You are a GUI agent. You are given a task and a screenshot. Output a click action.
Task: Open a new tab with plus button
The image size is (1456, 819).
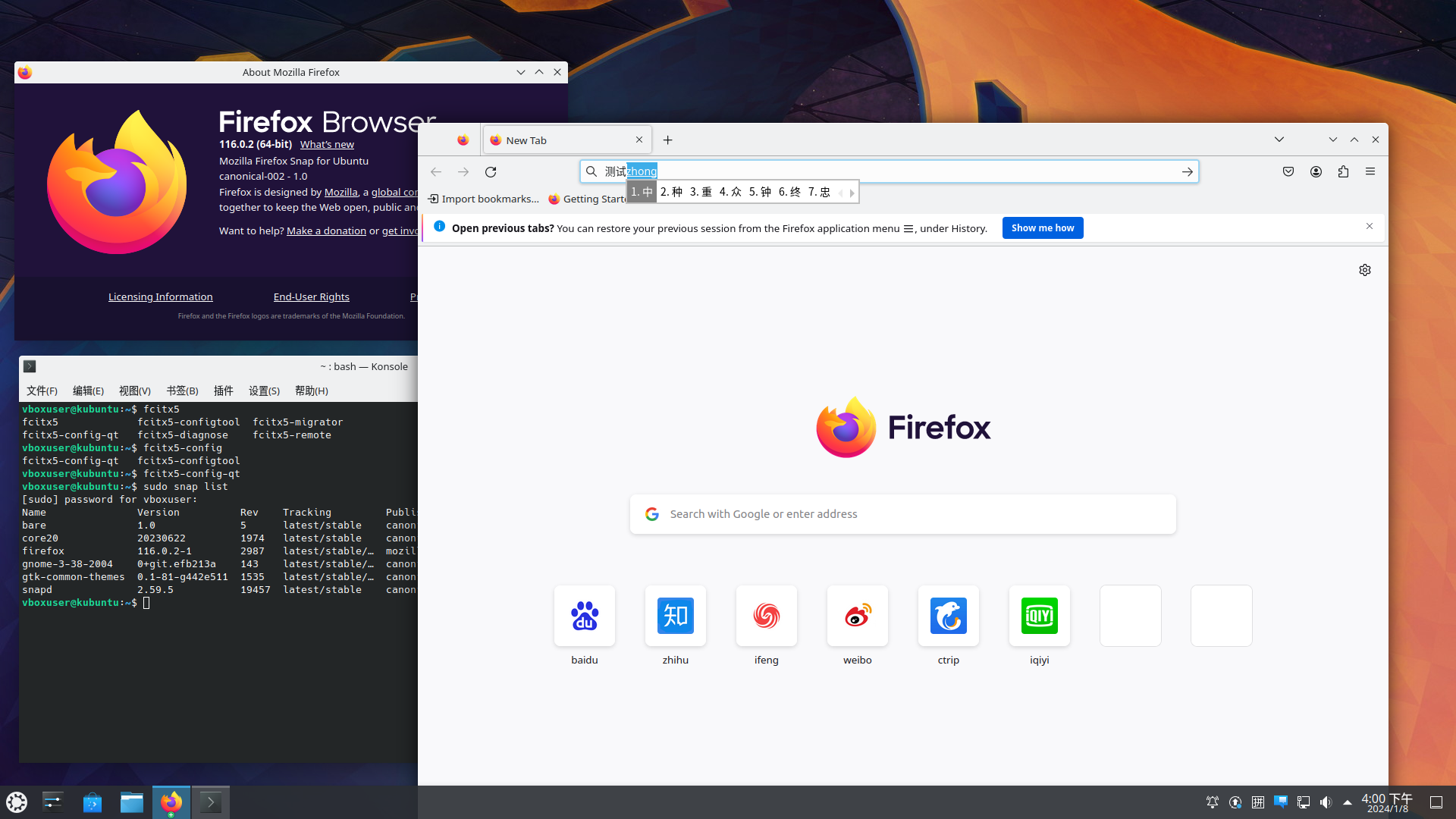pos(667,140)
